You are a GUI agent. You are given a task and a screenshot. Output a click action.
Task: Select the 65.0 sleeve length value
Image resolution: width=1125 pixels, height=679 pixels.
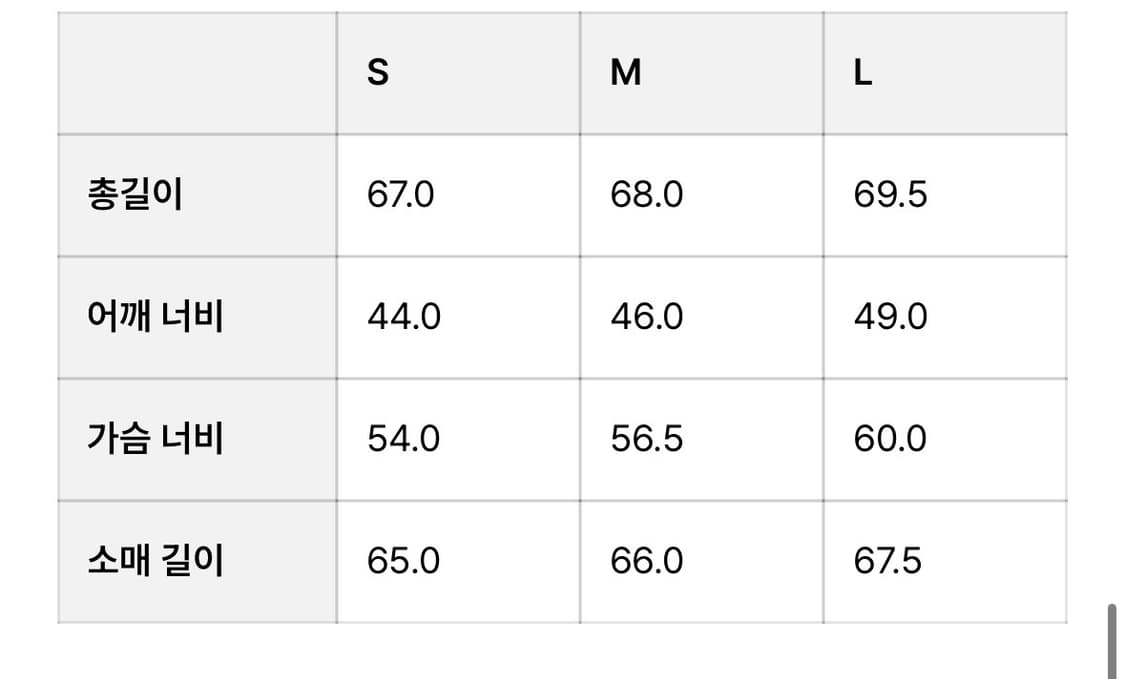click(x=404, y=561)
